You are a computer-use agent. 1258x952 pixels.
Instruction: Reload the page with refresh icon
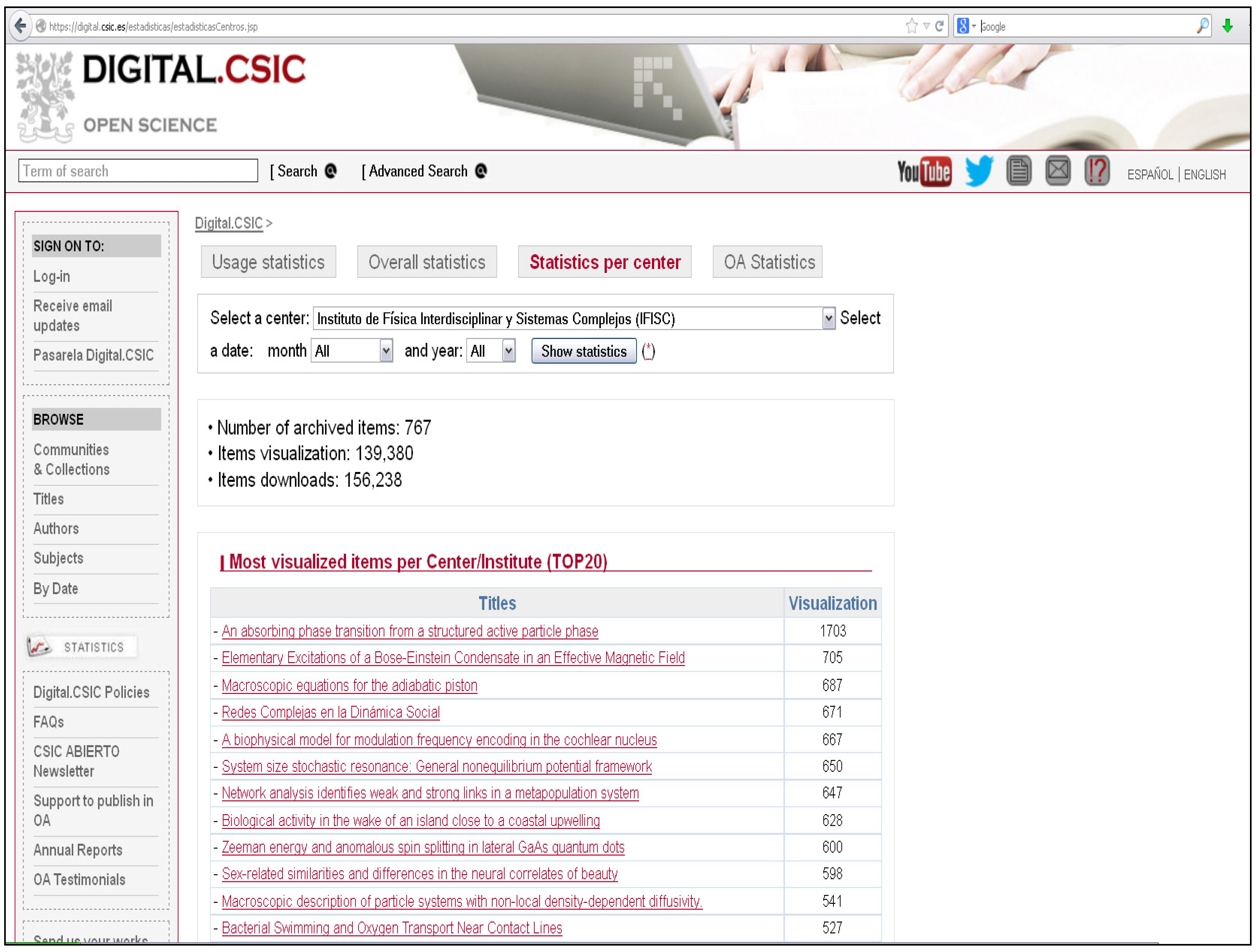[940, 26]
